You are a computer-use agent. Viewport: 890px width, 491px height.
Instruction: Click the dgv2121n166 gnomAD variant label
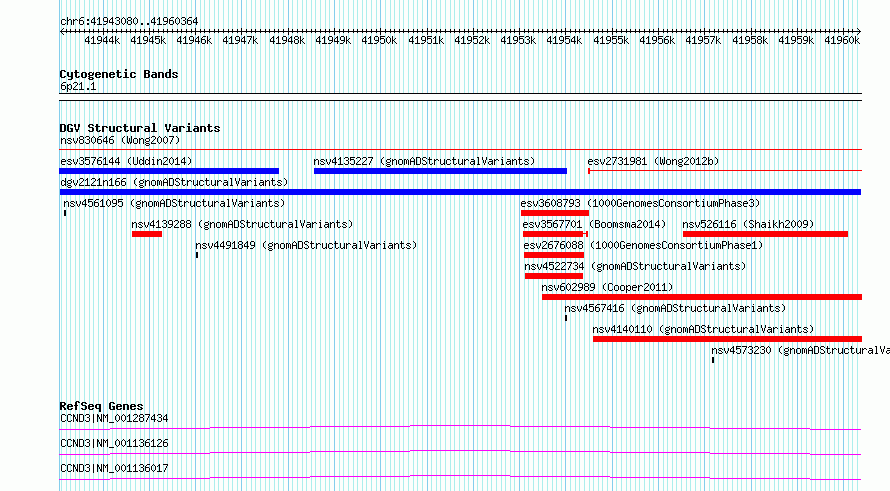point(174,182)
